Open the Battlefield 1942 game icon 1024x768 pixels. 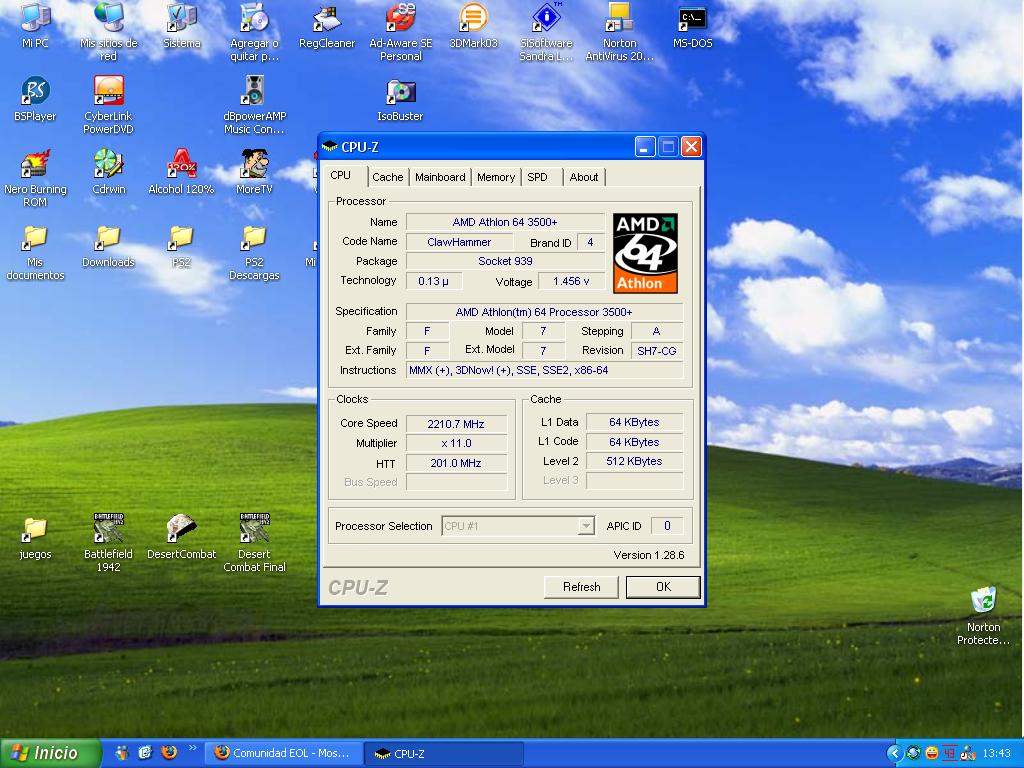(108, 529)
